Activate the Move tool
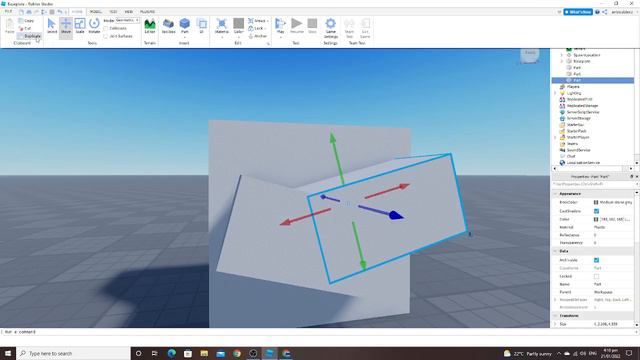Image resolution: width=640 pixels, height=360 pixels. (x=66, y=27)
